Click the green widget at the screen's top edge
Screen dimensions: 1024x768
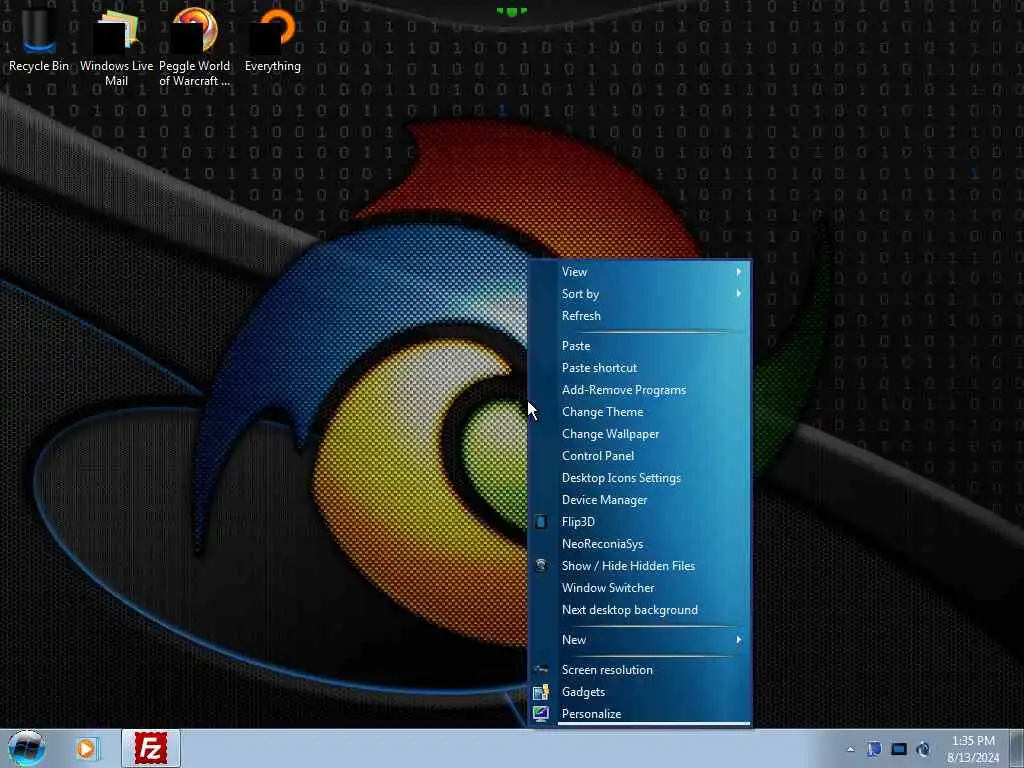pos(511,10)
